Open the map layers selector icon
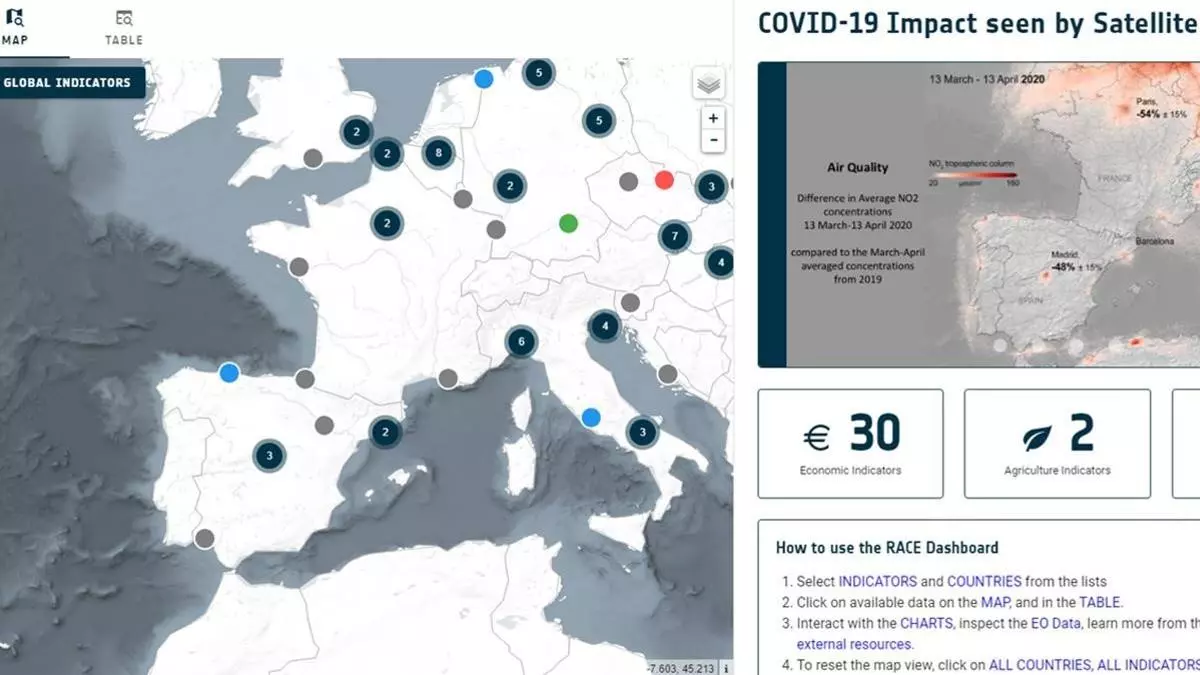This screenshot has height=675, width=1200. click(709, 84)
